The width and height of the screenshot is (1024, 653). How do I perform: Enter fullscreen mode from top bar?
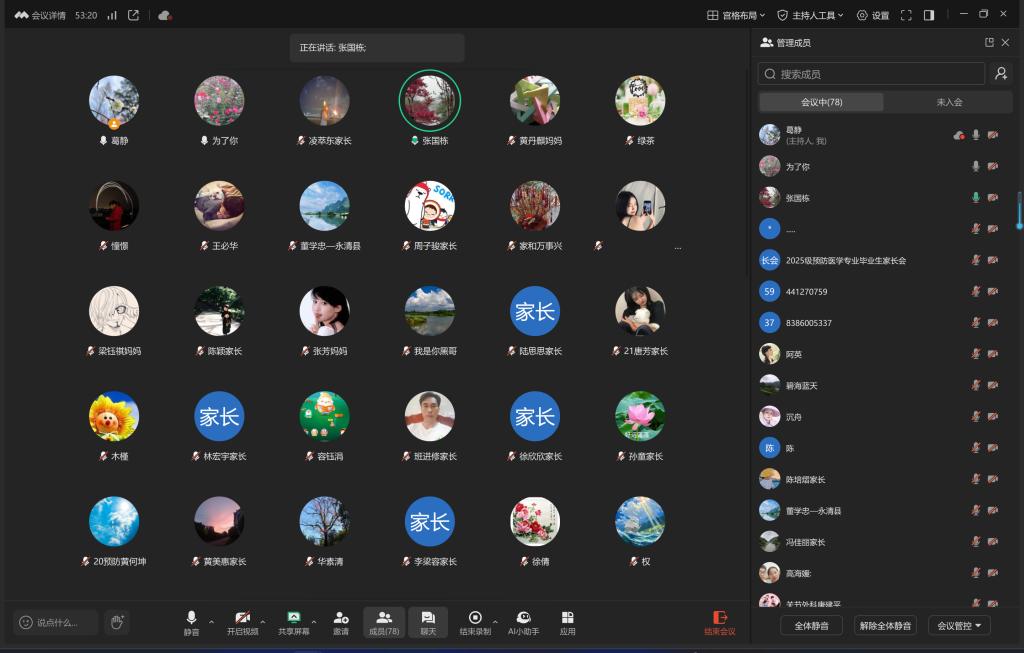point(906,15)
